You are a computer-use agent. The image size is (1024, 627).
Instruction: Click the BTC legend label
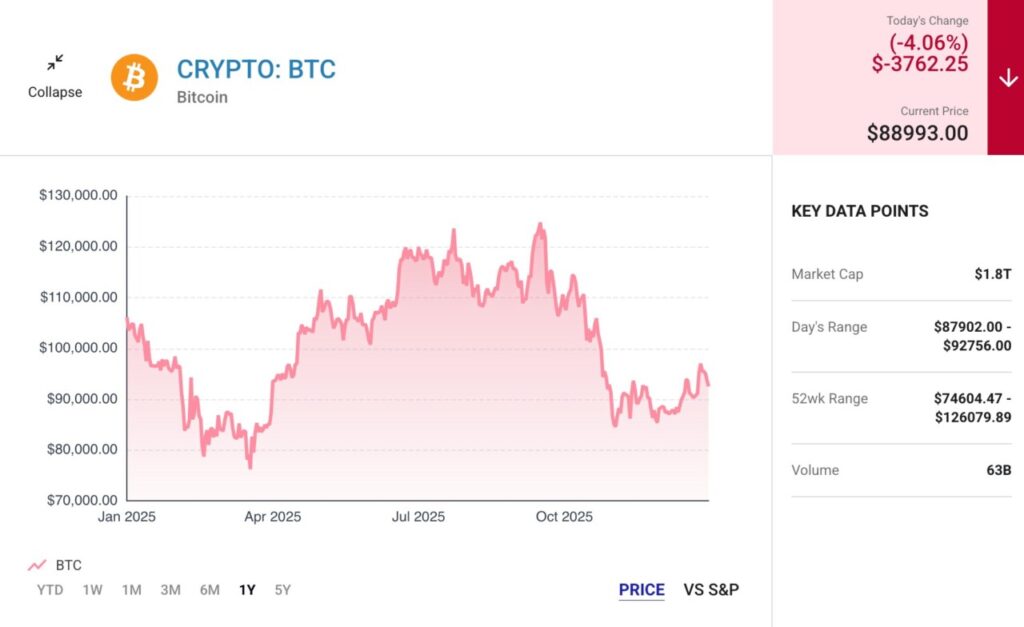pos(68,565)
